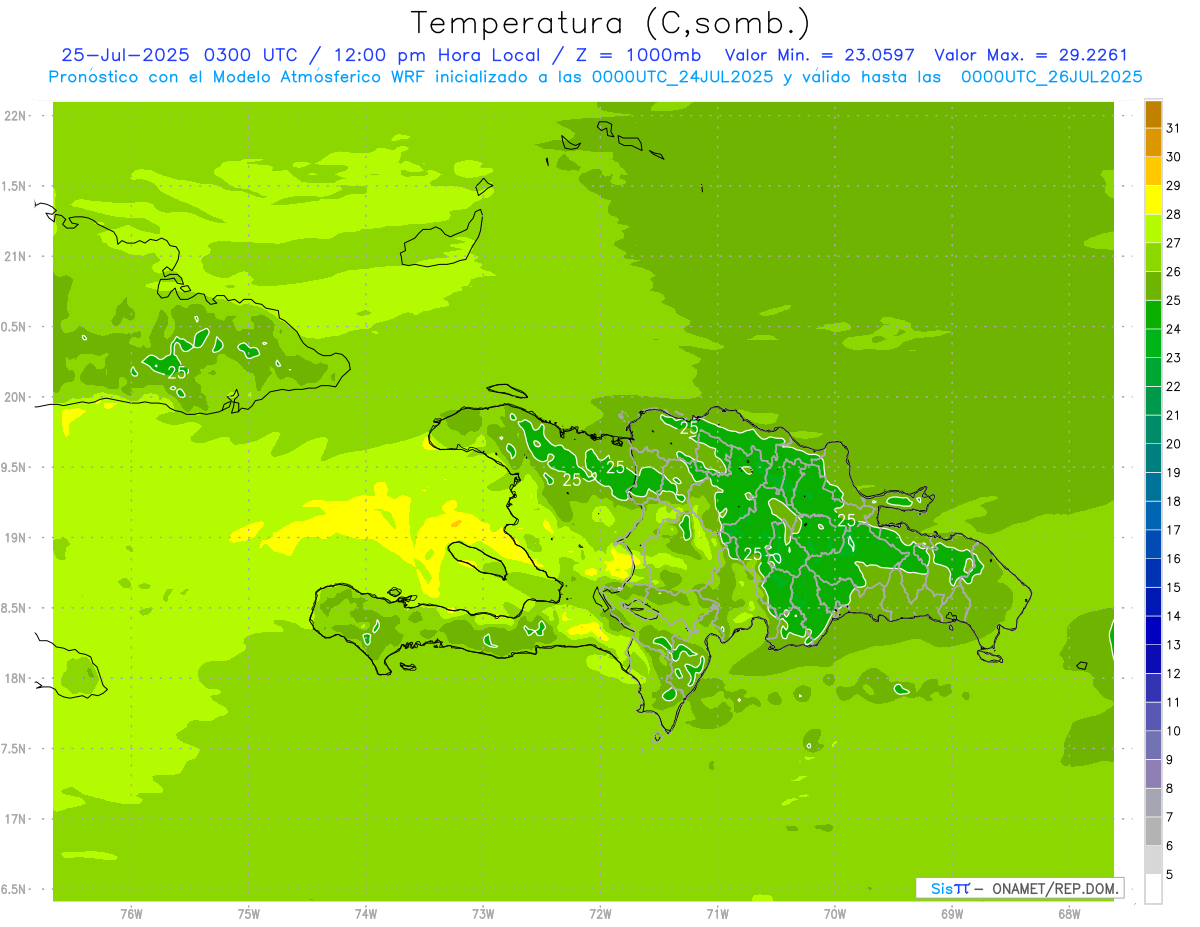Screen dimensions: 1200x927
Task: Click the '73W' longitude axis label
Action: click(483, 913)
